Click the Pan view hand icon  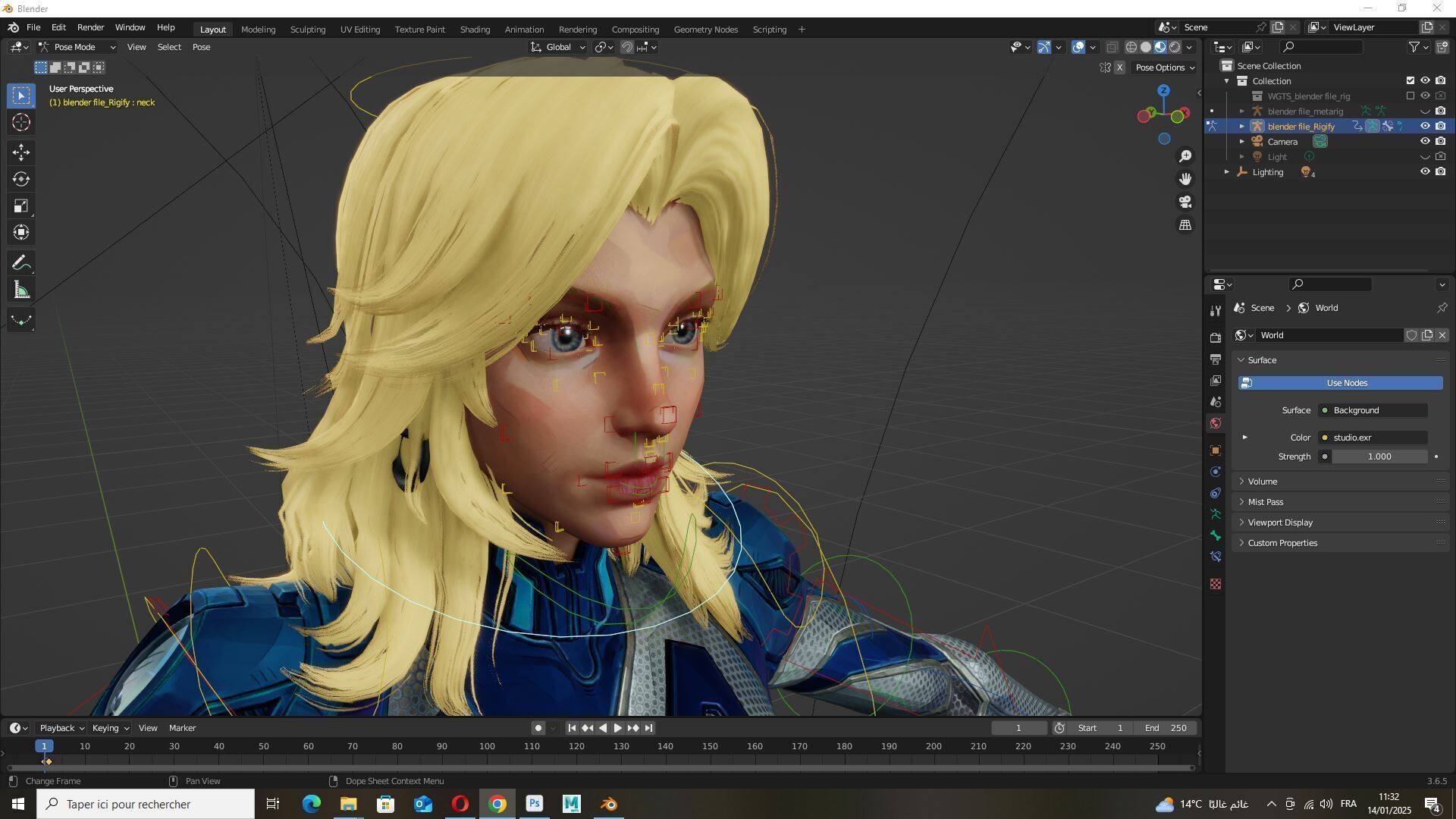coord(1185,179)
